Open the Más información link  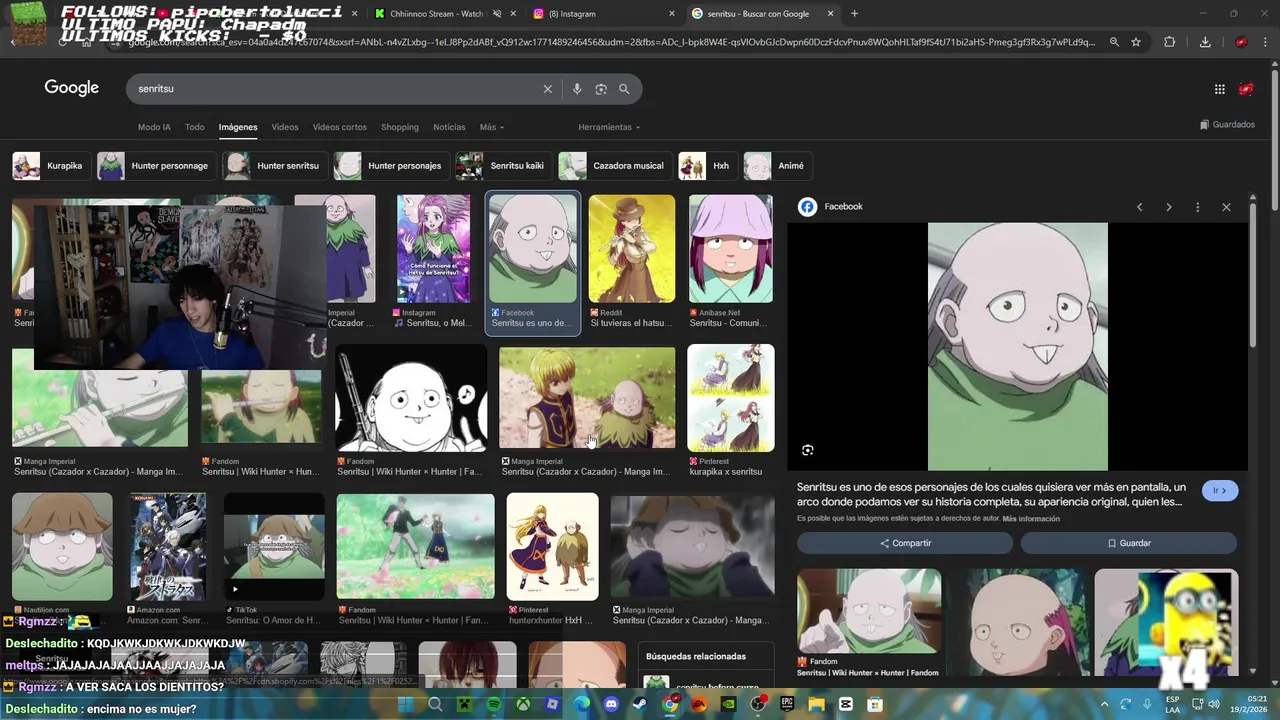1031,519
